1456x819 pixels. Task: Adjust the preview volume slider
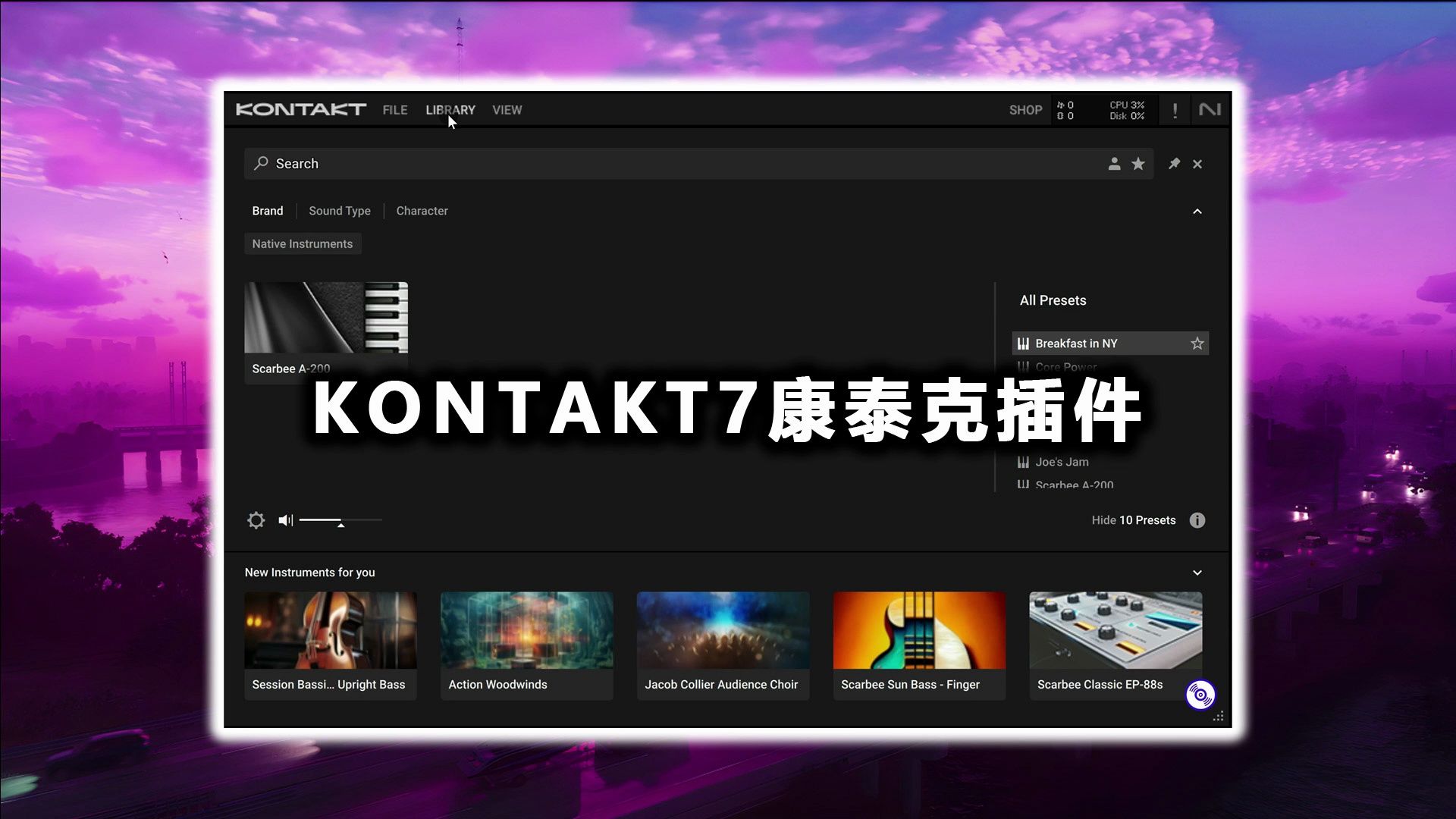pos(340,520)
